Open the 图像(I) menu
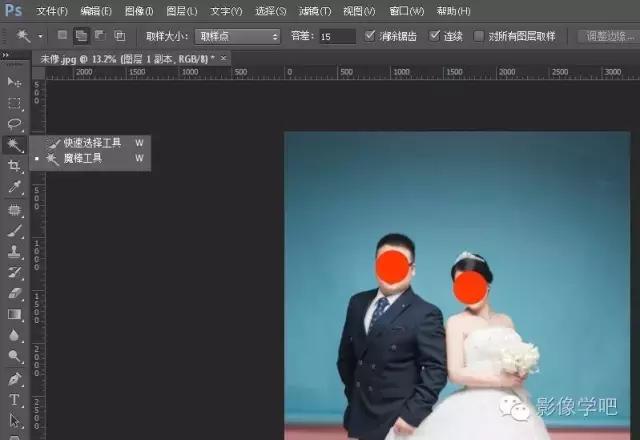Viewport: 640px width, 440px height. 139,11
